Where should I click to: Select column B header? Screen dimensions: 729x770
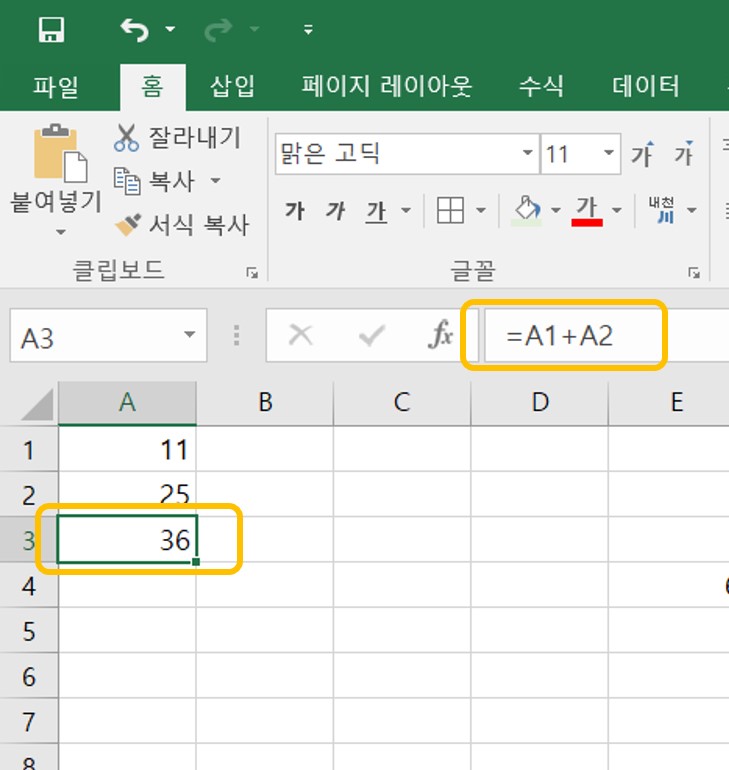(265, 403)
